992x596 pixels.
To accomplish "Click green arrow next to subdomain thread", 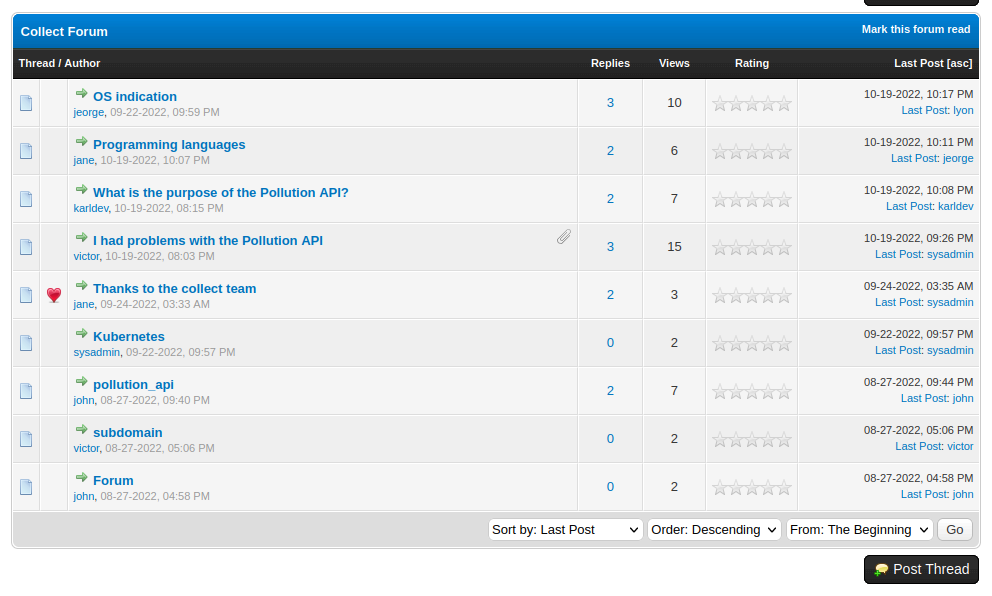I will 82,430.
